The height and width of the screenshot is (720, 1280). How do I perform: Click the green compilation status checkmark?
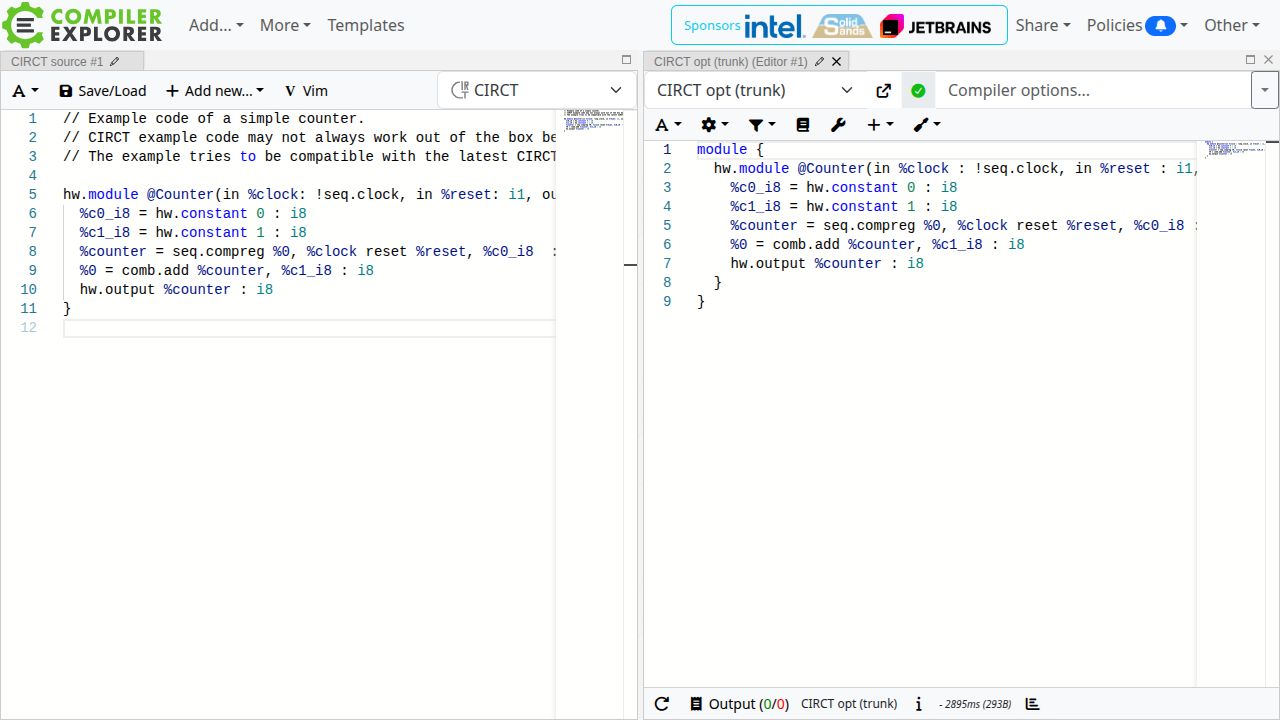918,91
